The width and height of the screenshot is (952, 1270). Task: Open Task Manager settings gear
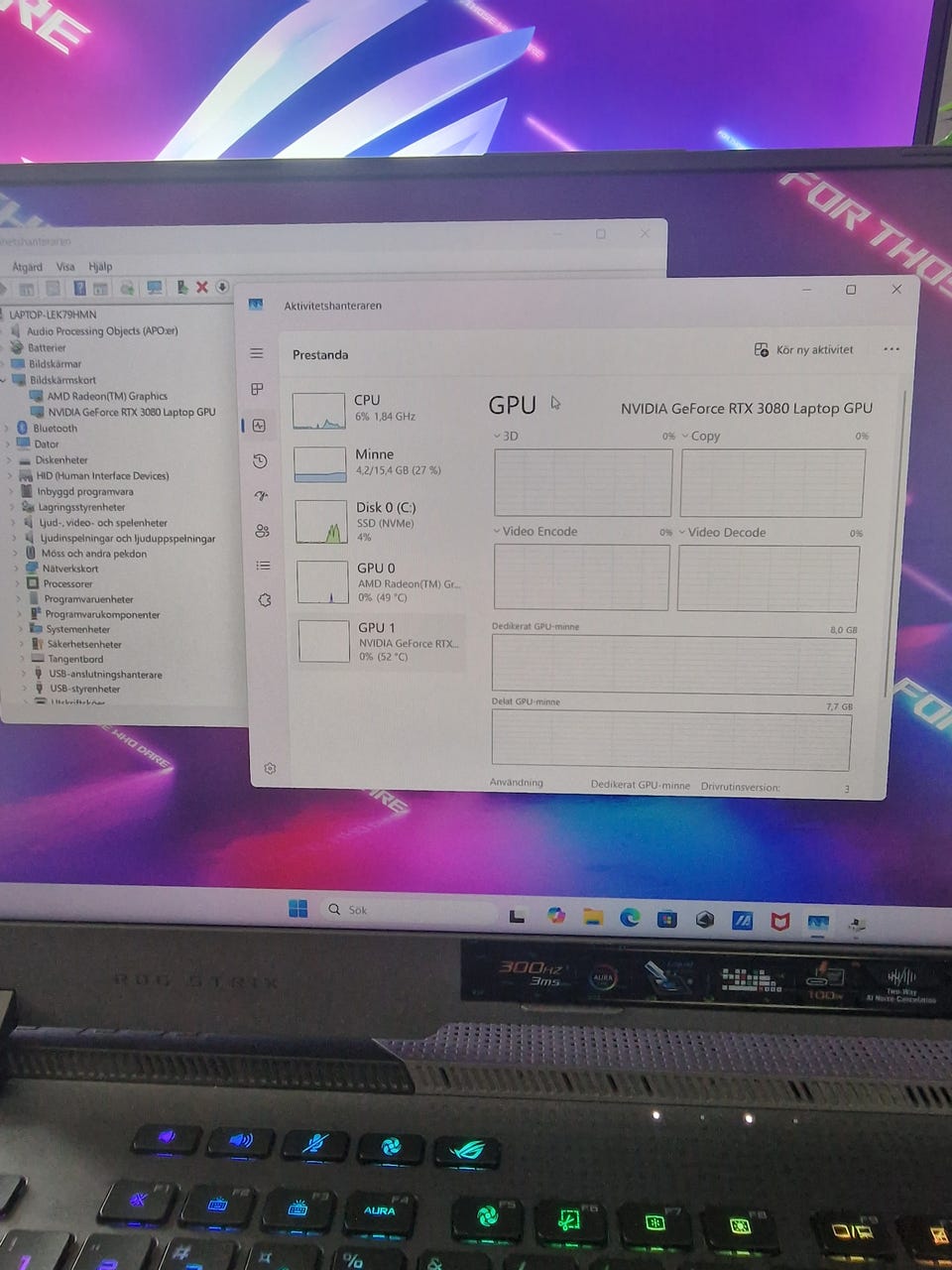(x=270, y=769)
